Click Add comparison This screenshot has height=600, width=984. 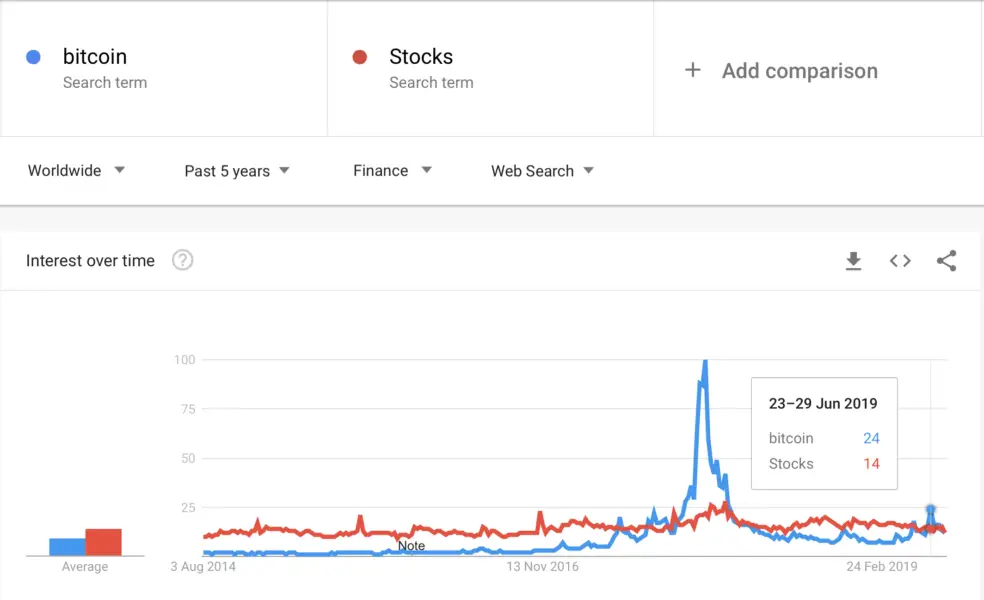pyautogui.click(x=799, y=71)
